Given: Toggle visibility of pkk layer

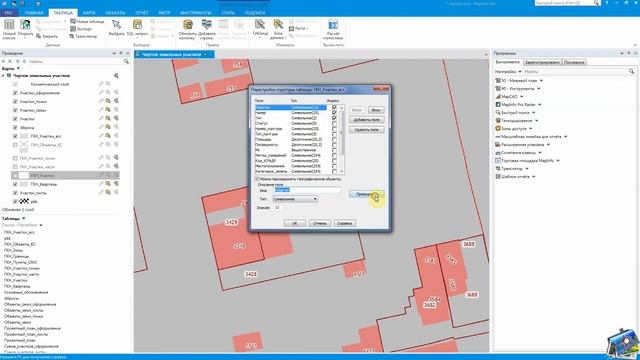Looking at the screenshot, I should (x=15, y=201).
